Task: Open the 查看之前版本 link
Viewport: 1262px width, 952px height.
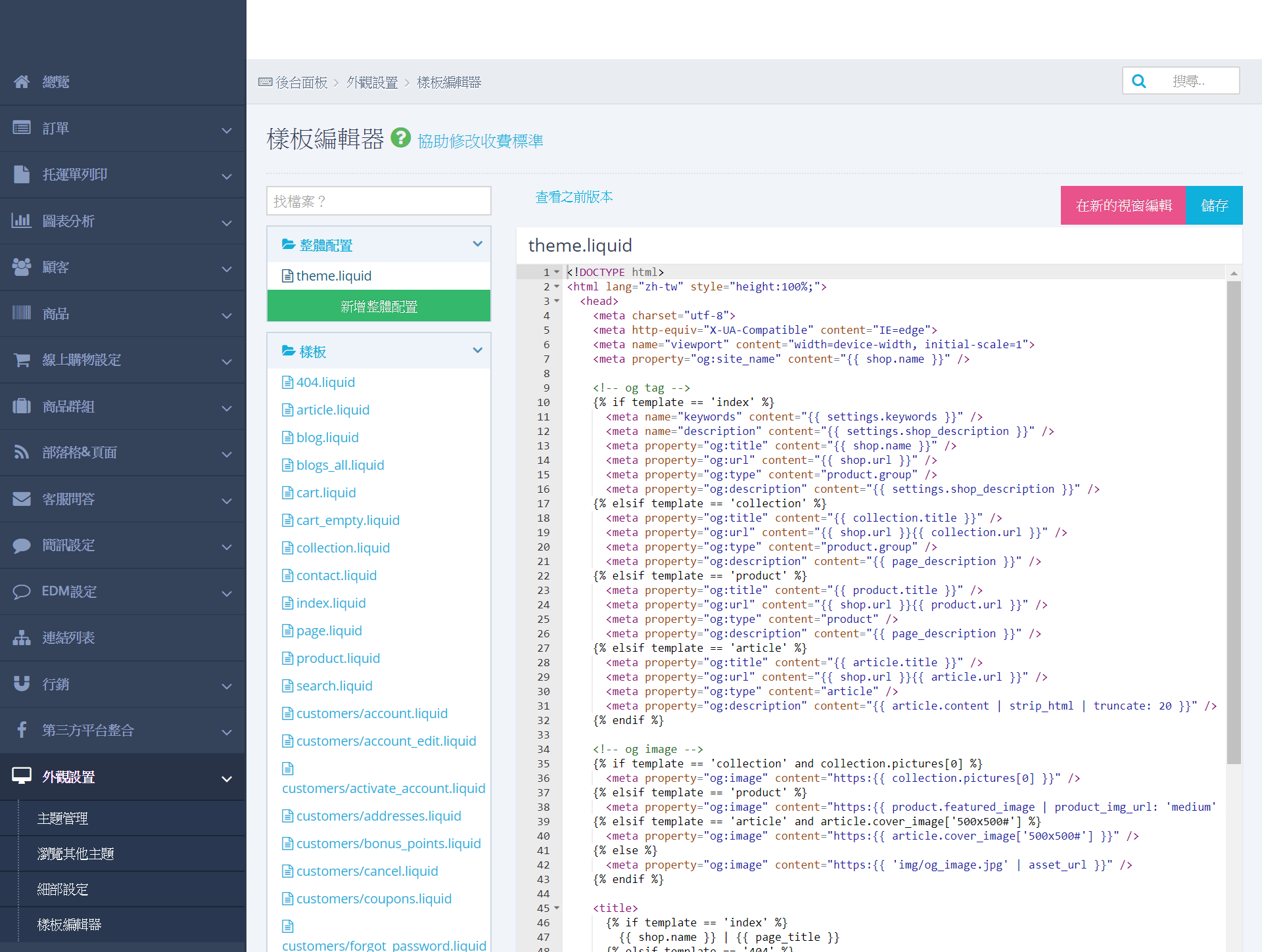Action: coord(574,196)
